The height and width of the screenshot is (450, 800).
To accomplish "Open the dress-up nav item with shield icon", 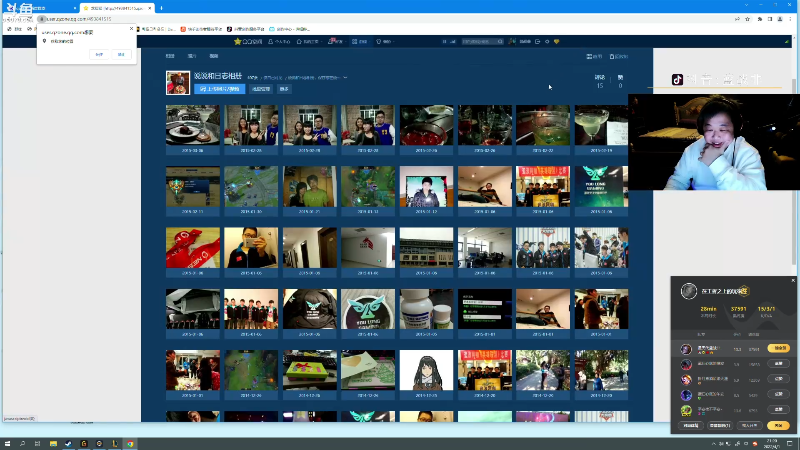I will pos(385,41).
